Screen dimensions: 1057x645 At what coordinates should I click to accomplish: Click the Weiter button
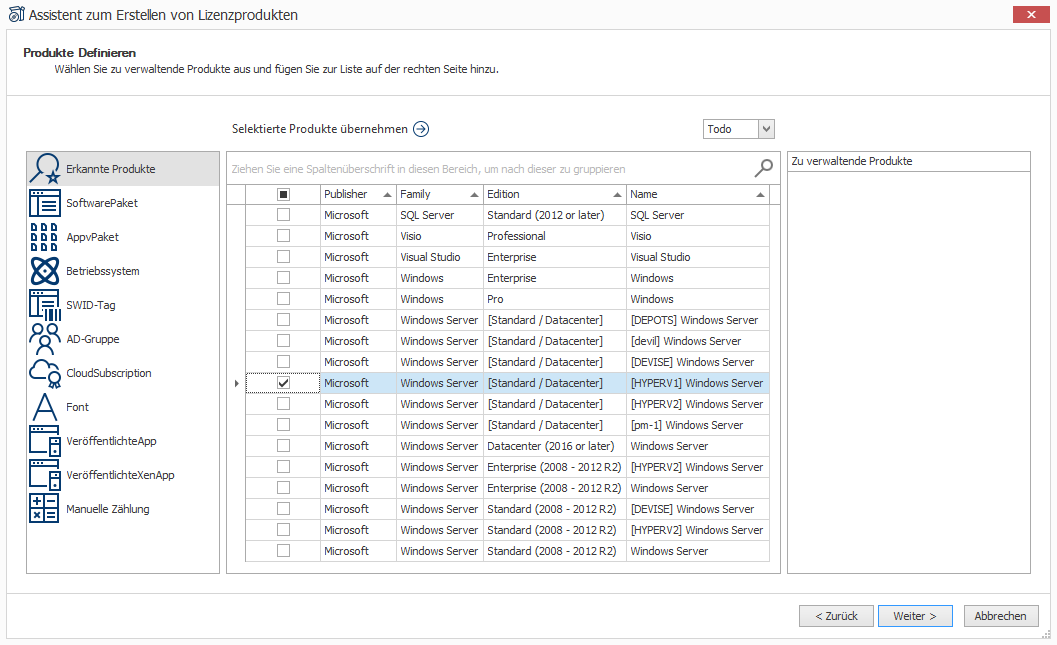pyautogui.click(x=915, y=616)
